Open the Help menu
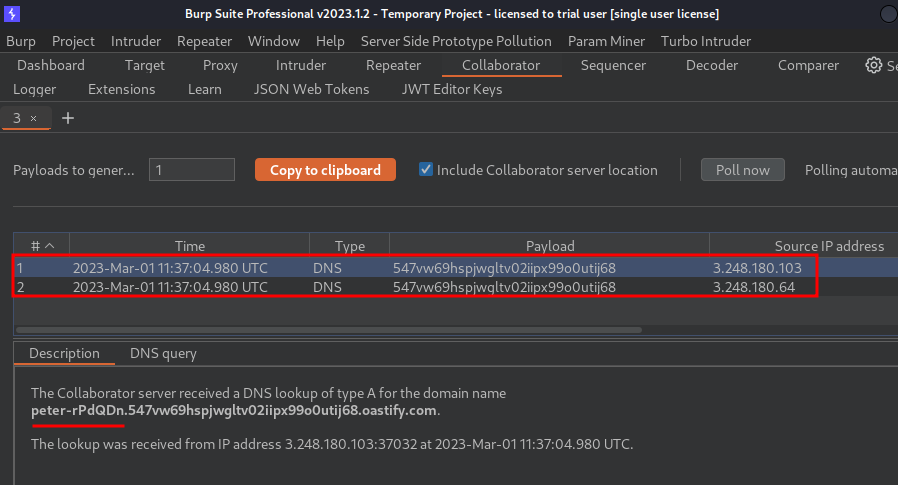This screenshot has width=898, height=485. 330,41
